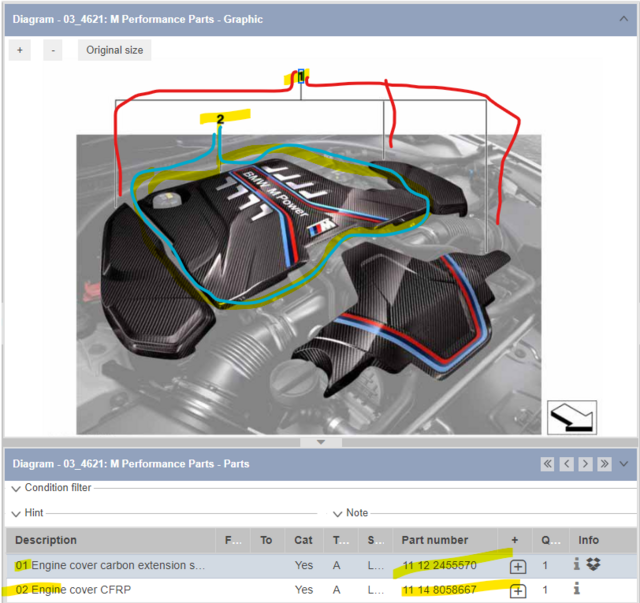This screenshot has height=603, width=640.
Task: Expand the Note section
Action: 338,513
